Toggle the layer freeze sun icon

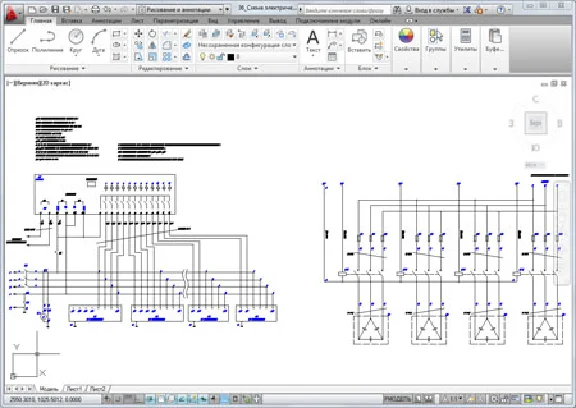click(x=212, y=57)
